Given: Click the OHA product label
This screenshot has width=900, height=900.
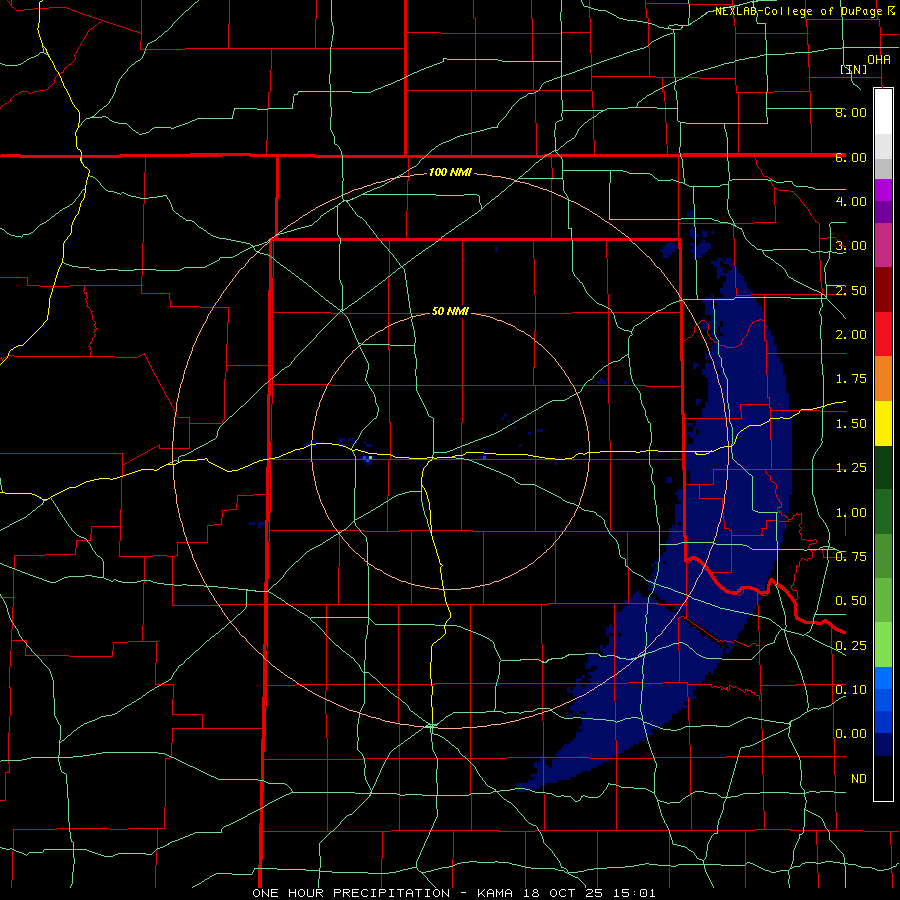Looking at the screenshot, I should 879,60.
